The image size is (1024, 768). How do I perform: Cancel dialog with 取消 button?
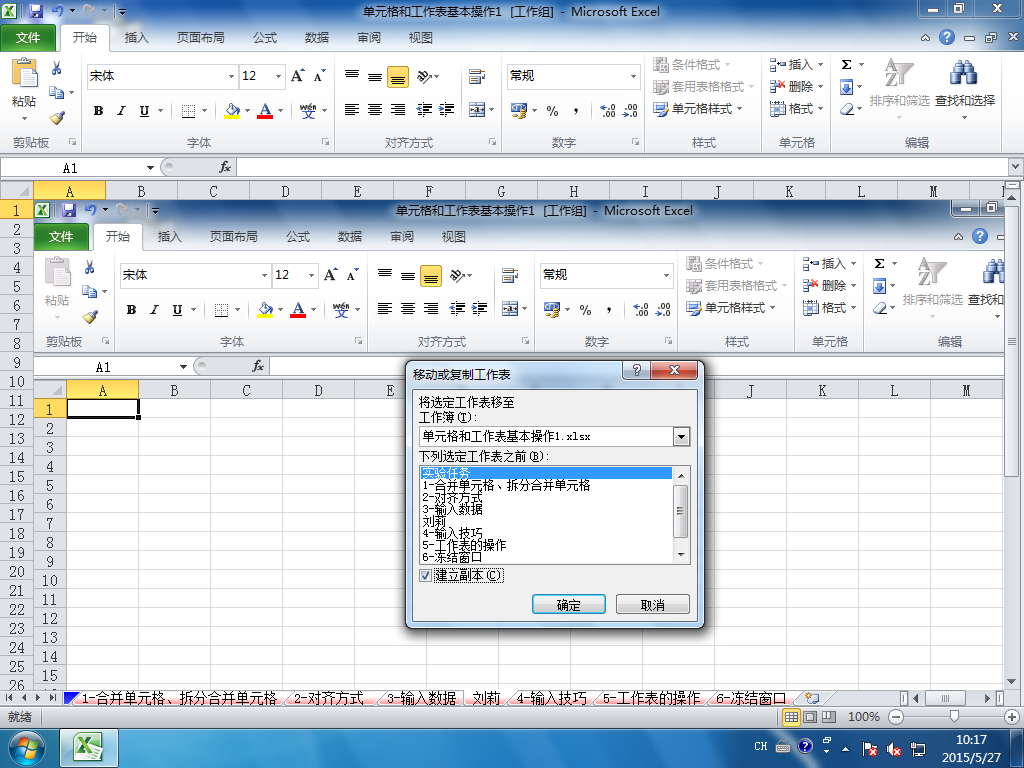point(652,604)
